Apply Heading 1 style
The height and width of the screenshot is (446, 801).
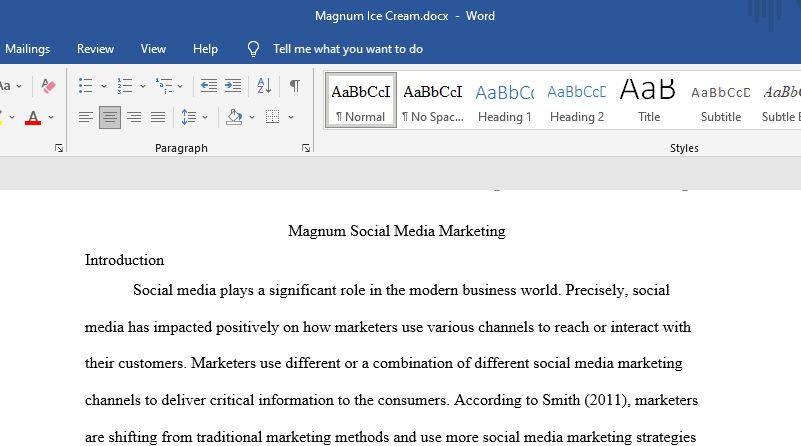pyautogui.click(x=505, y=100)
